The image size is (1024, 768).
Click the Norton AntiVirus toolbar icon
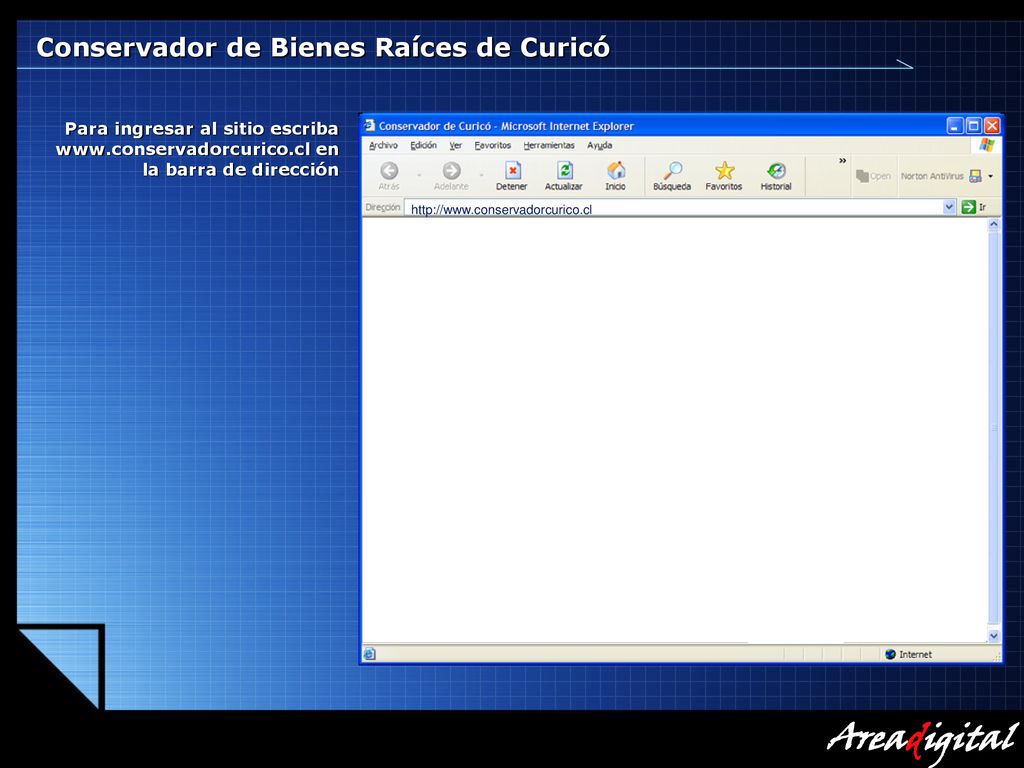point(976,176)
